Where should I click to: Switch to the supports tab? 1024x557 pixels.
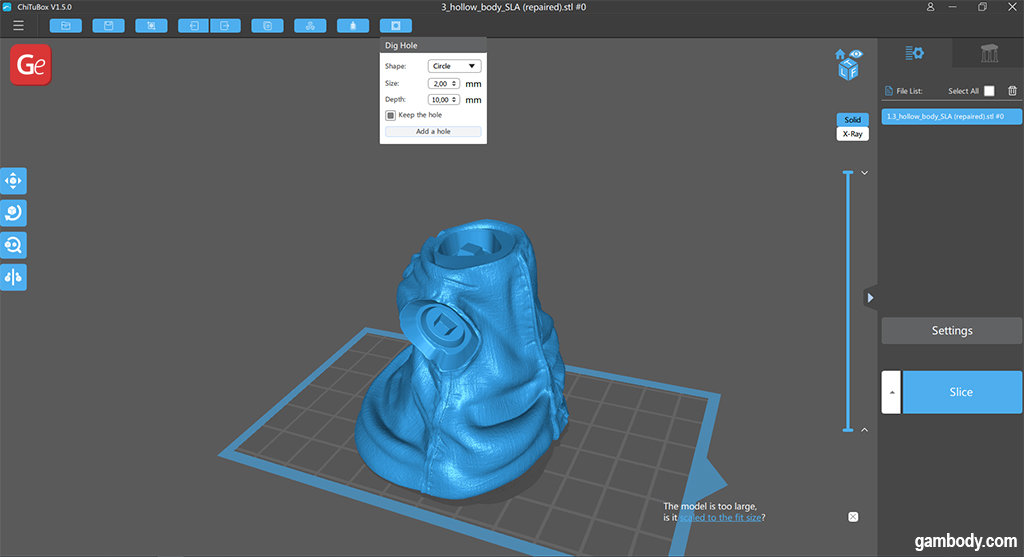coord(988,54)
